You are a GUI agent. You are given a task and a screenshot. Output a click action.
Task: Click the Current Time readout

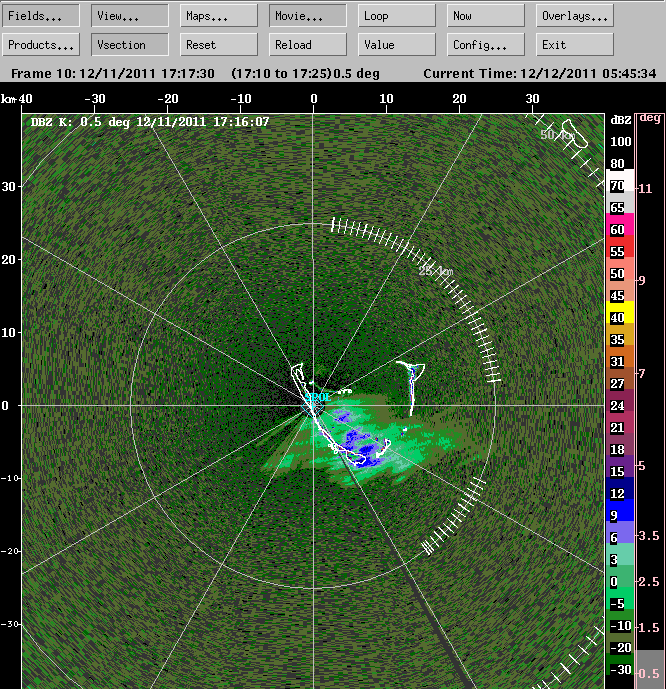pos(540,73)
